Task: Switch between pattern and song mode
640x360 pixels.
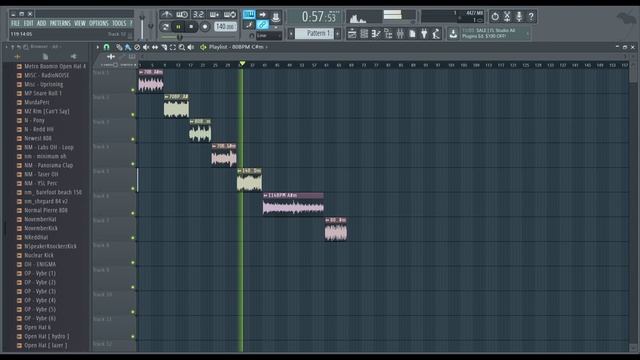Action: (165, 27)
